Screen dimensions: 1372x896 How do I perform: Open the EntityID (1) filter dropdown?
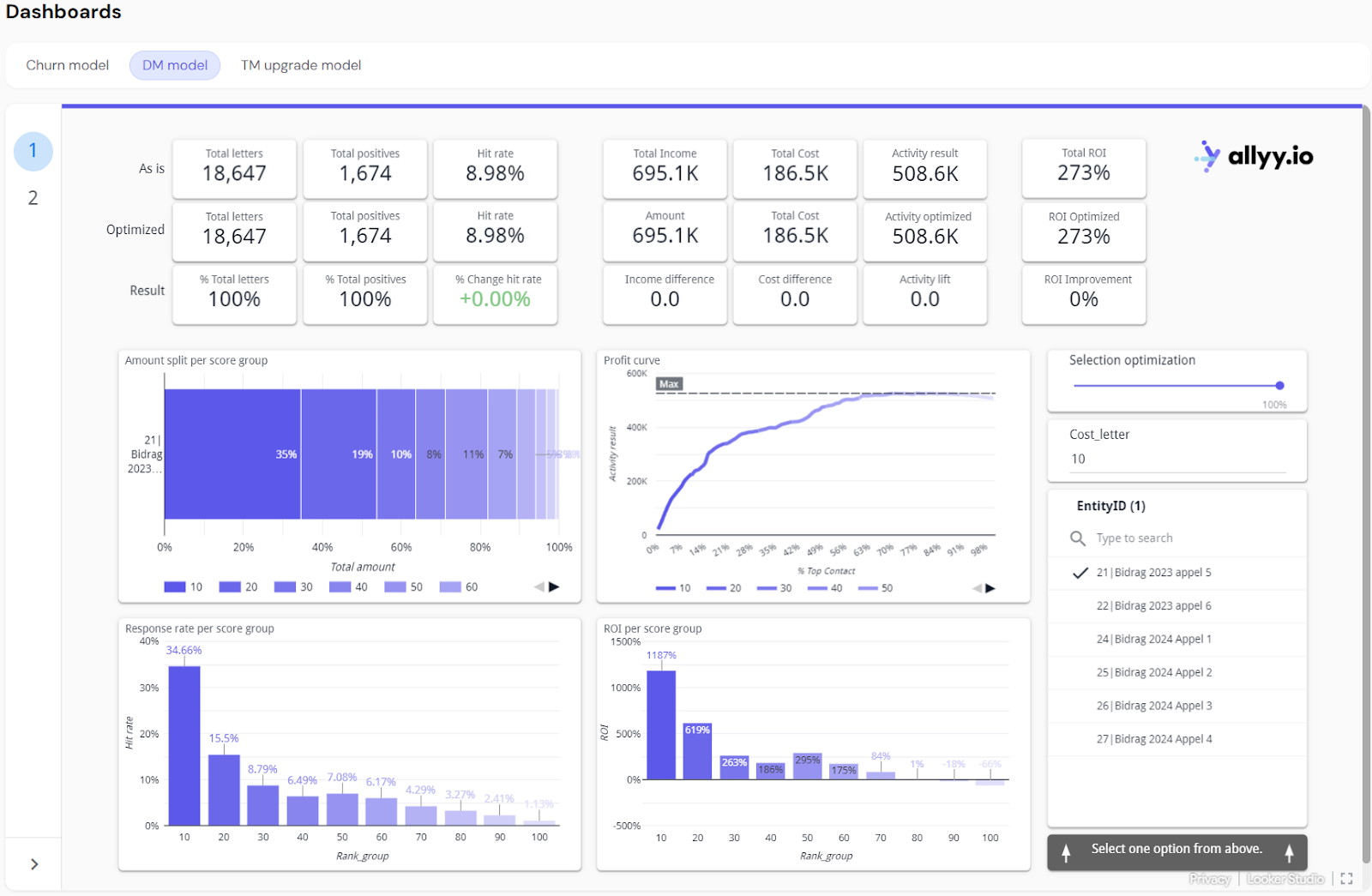click(1110, 506)
